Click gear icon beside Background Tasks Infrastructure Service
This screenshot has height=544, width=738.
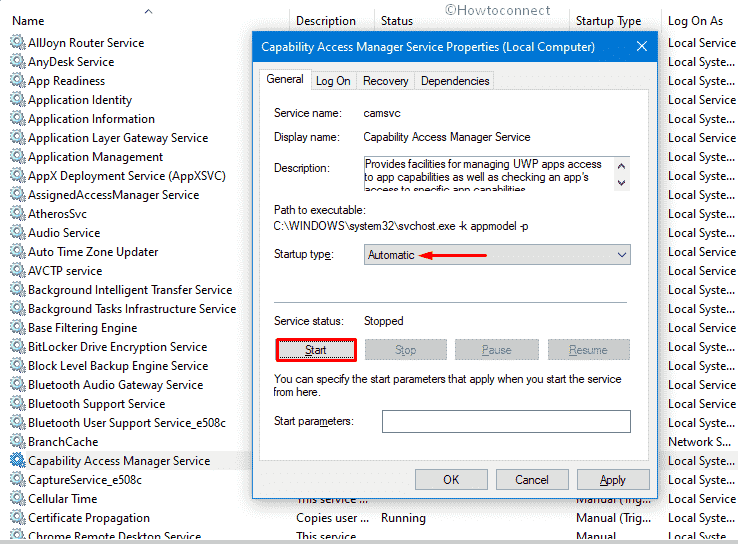coord(18,308)
